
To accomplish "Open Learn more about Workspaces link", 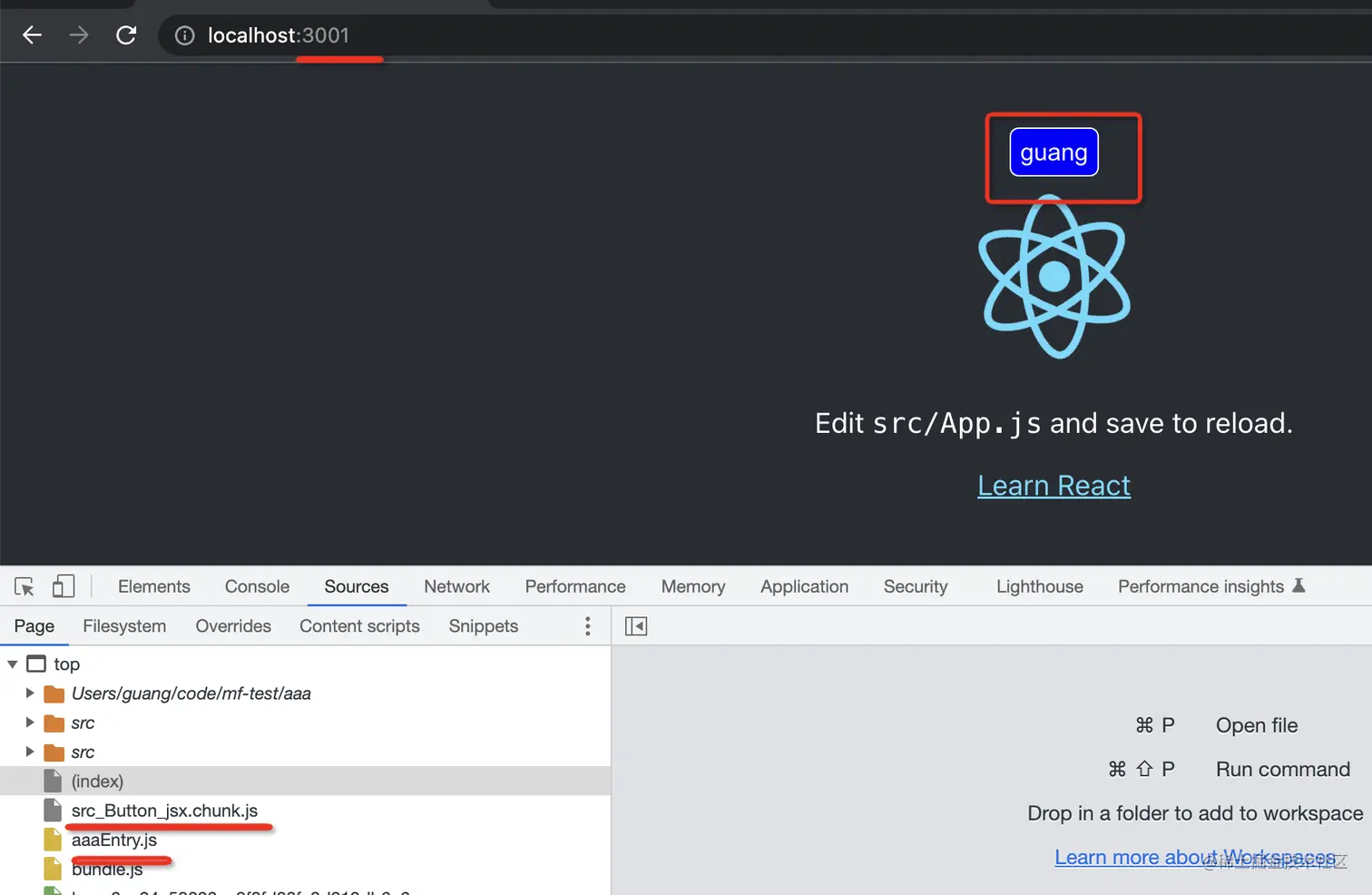I will [x=1195, y=857].
